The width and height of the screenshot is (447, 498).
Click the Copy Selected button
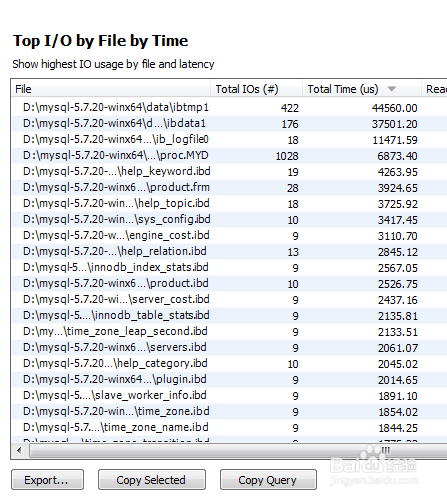pyautogui.click(x=152, y=480)
